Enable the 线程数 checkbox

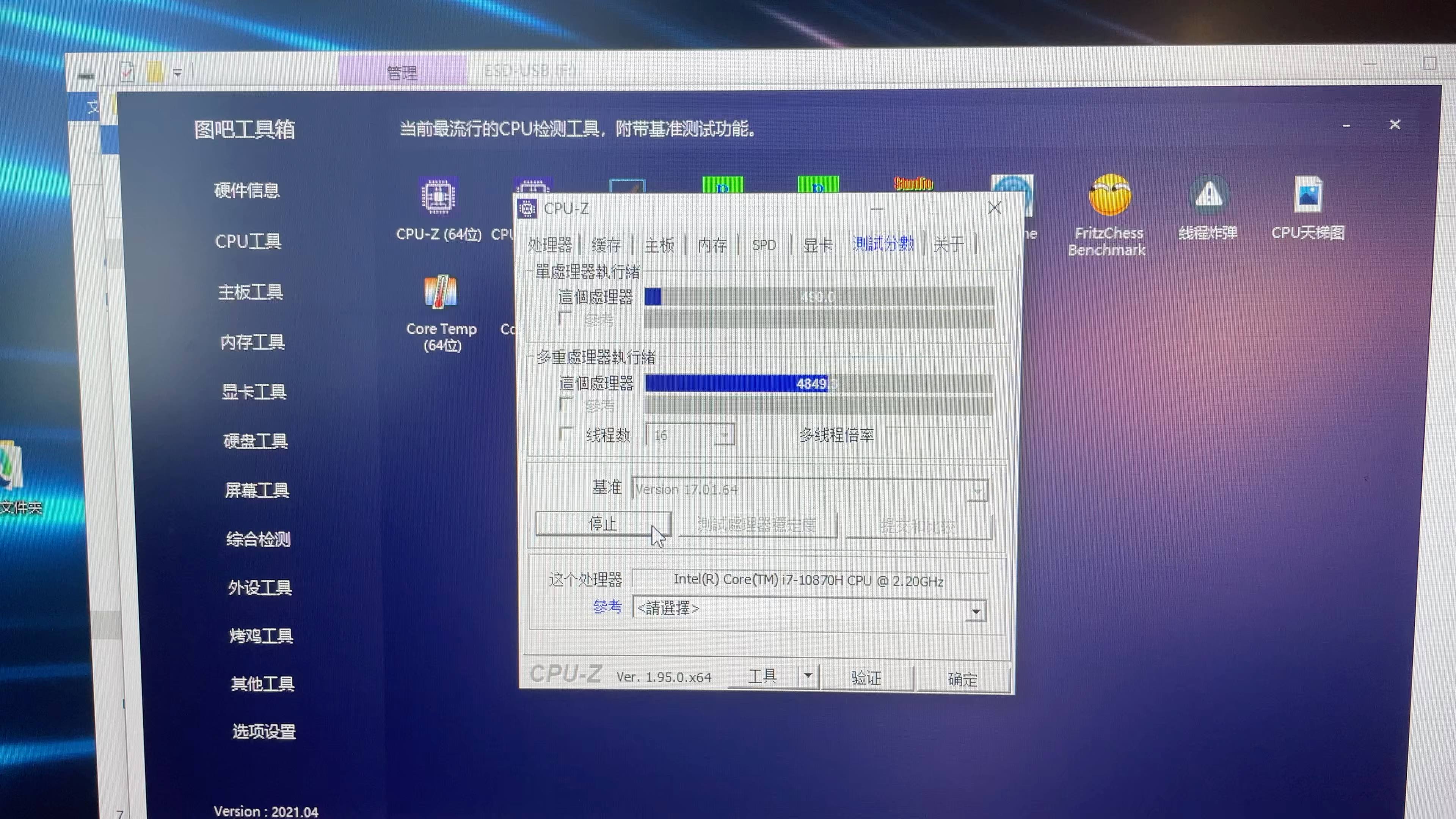pyautogui.click(x=566, y=434)
